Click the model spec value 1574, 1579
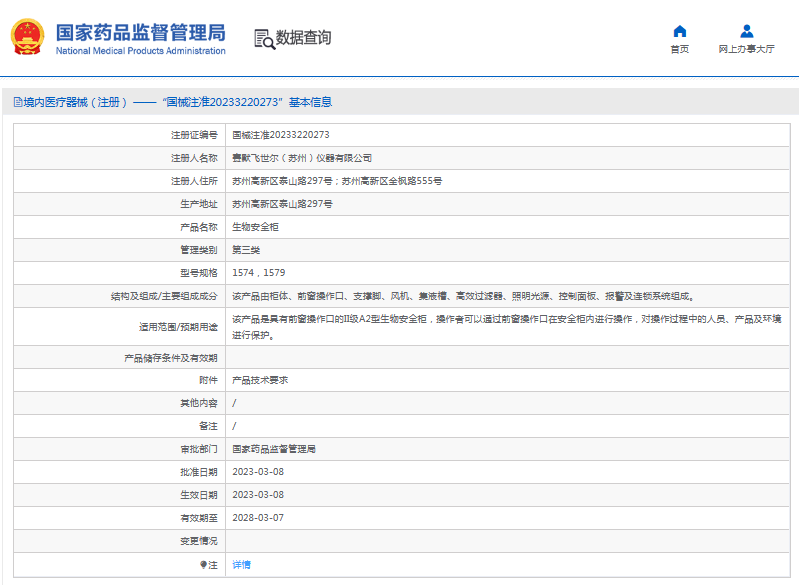This screenshot has width=799, height=585. 259,272
